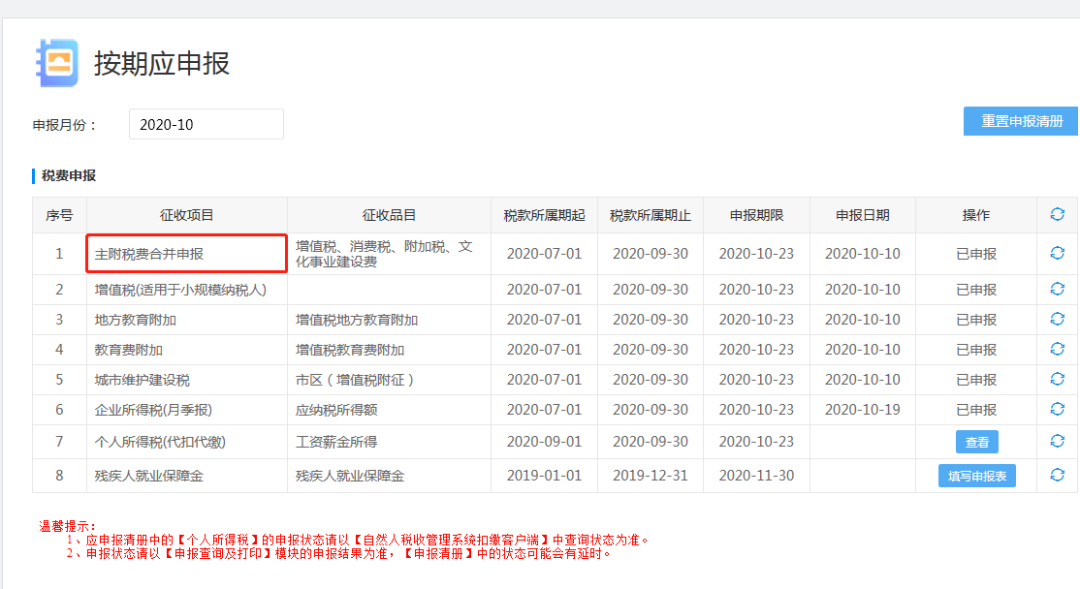Select 个人所得税(代扣代缴) cell
1080x589 pixels.
tap(187, 442)
